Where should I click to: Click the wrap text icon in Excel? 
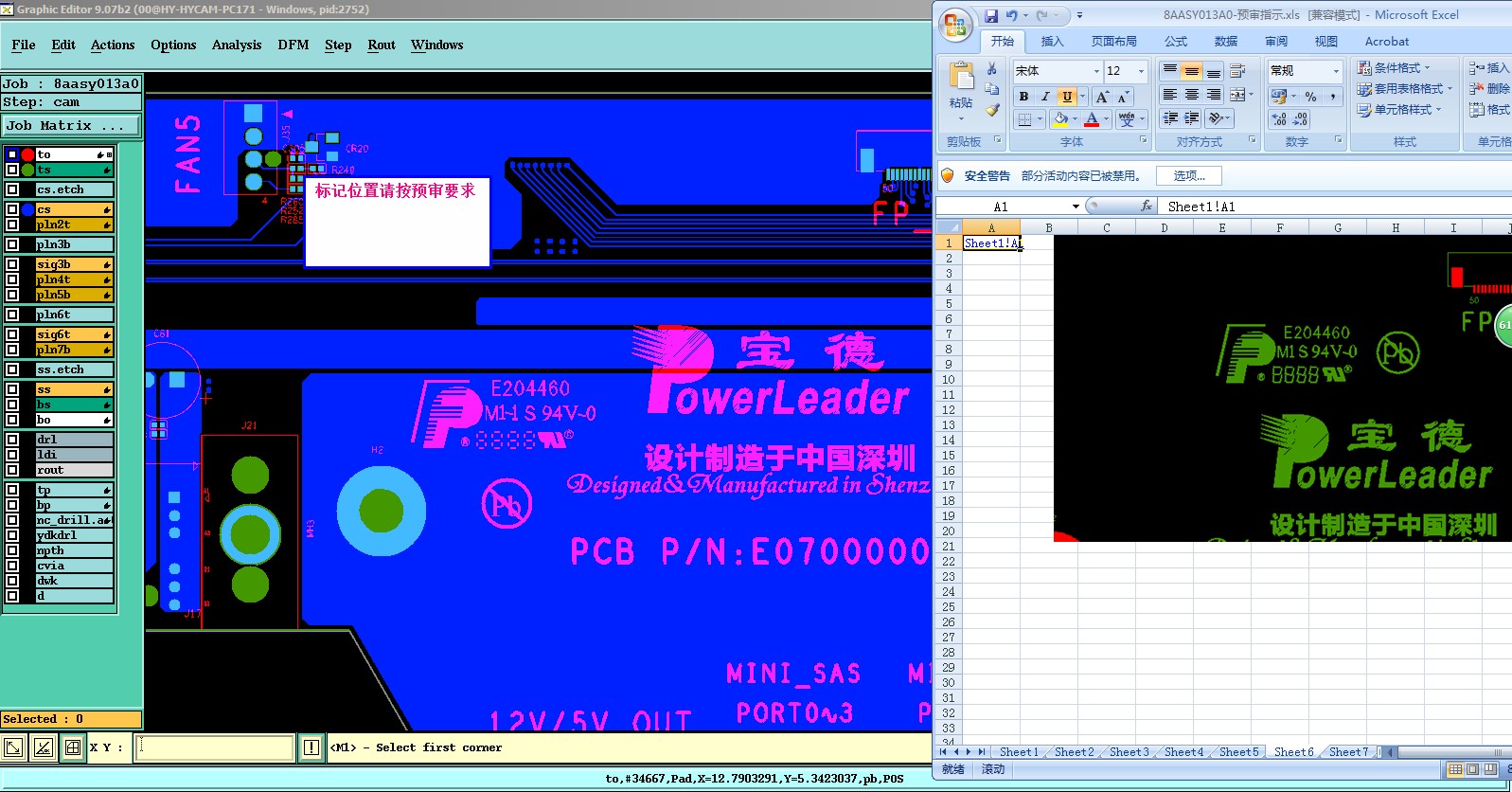pyautogui.click(x=1237, y=71)
